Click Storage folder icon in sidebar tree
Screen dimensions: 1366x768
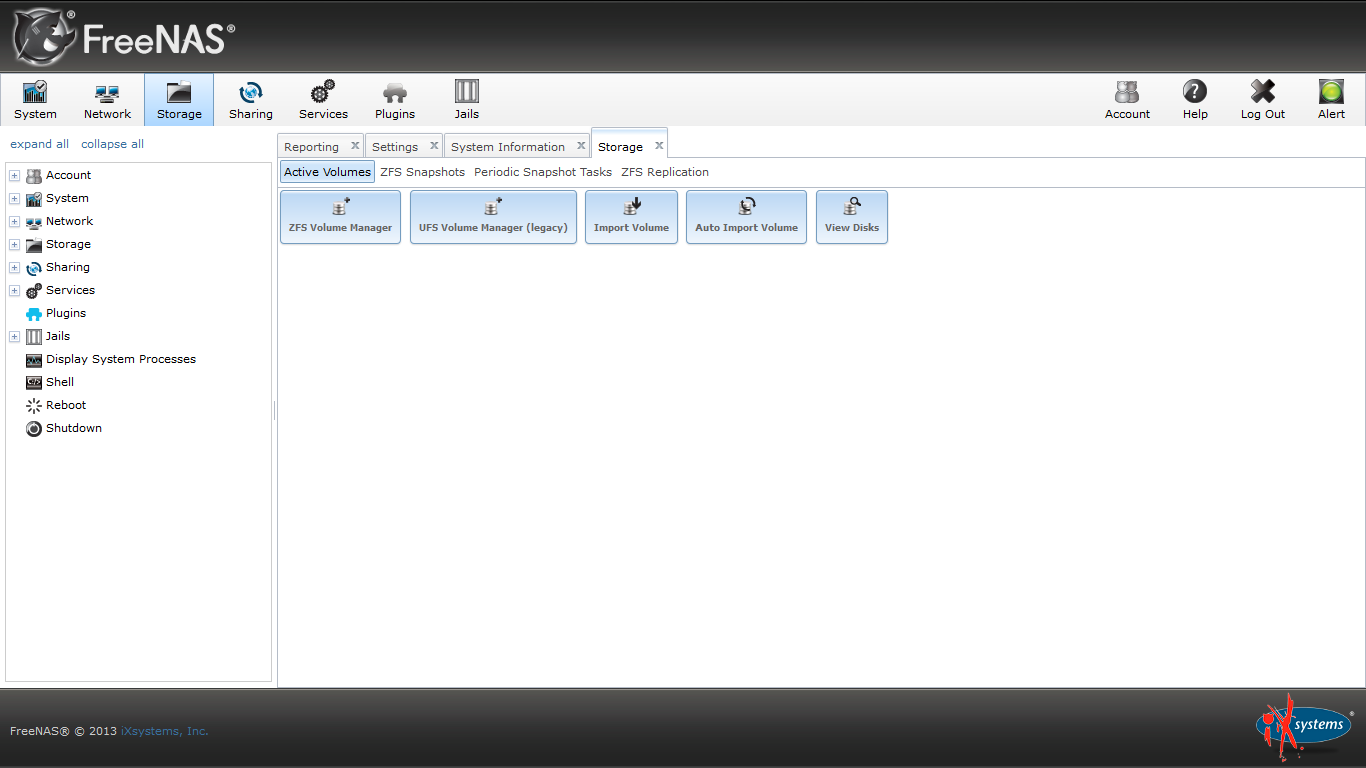point(34,245)
